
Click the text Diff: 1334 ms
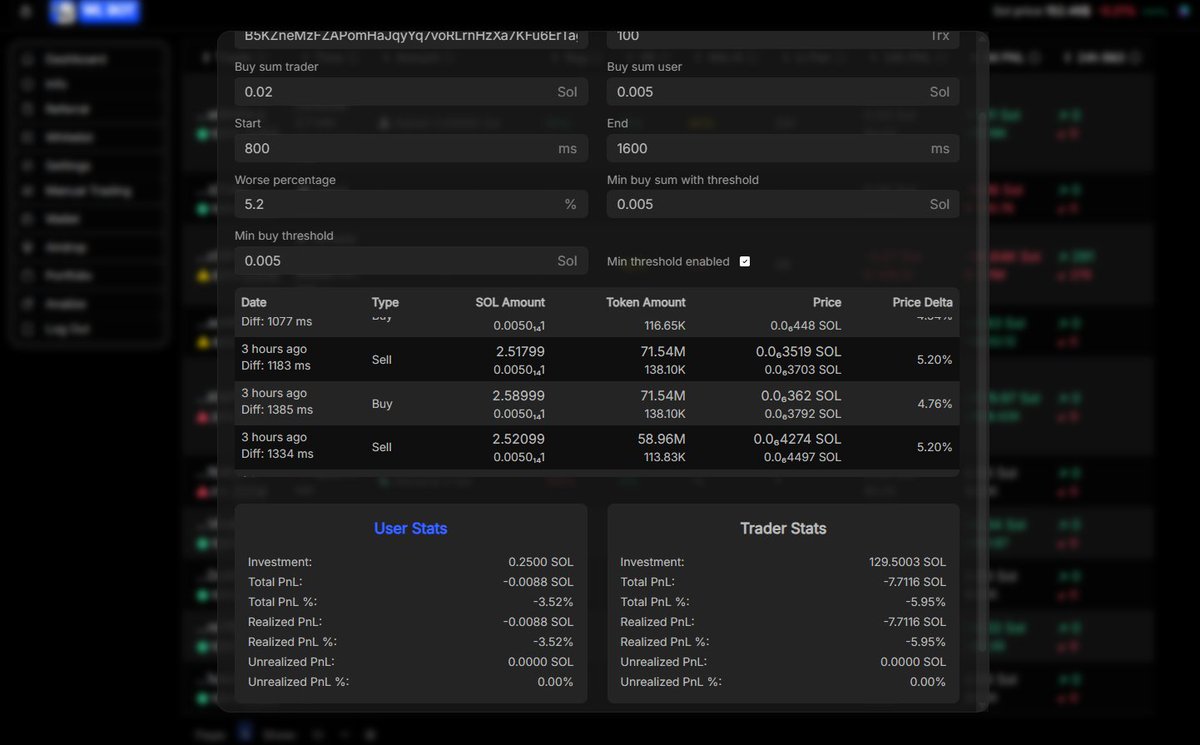pyautogui.click(x=277, y=454)
